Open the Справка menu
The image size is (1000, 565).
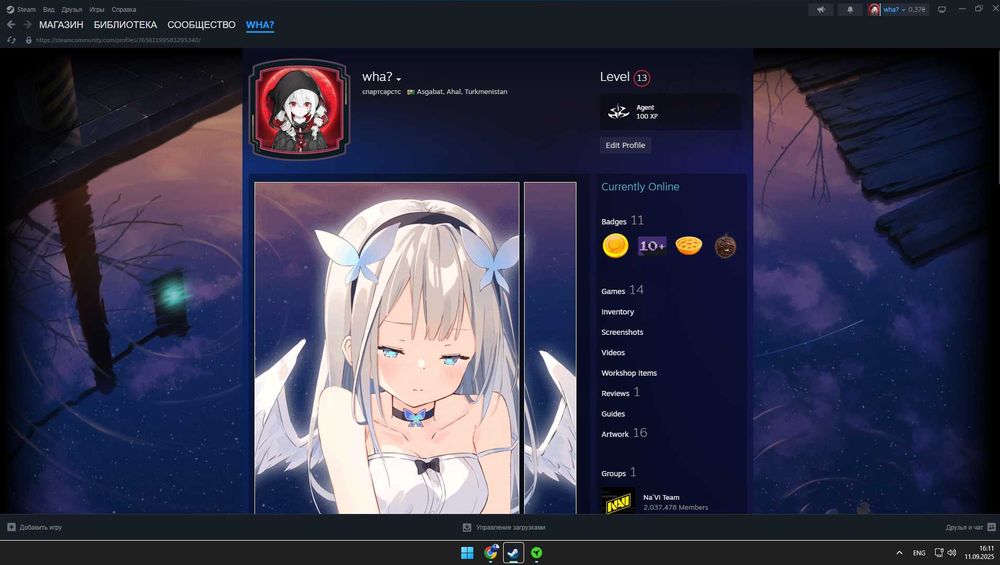(x=124, y=10)
